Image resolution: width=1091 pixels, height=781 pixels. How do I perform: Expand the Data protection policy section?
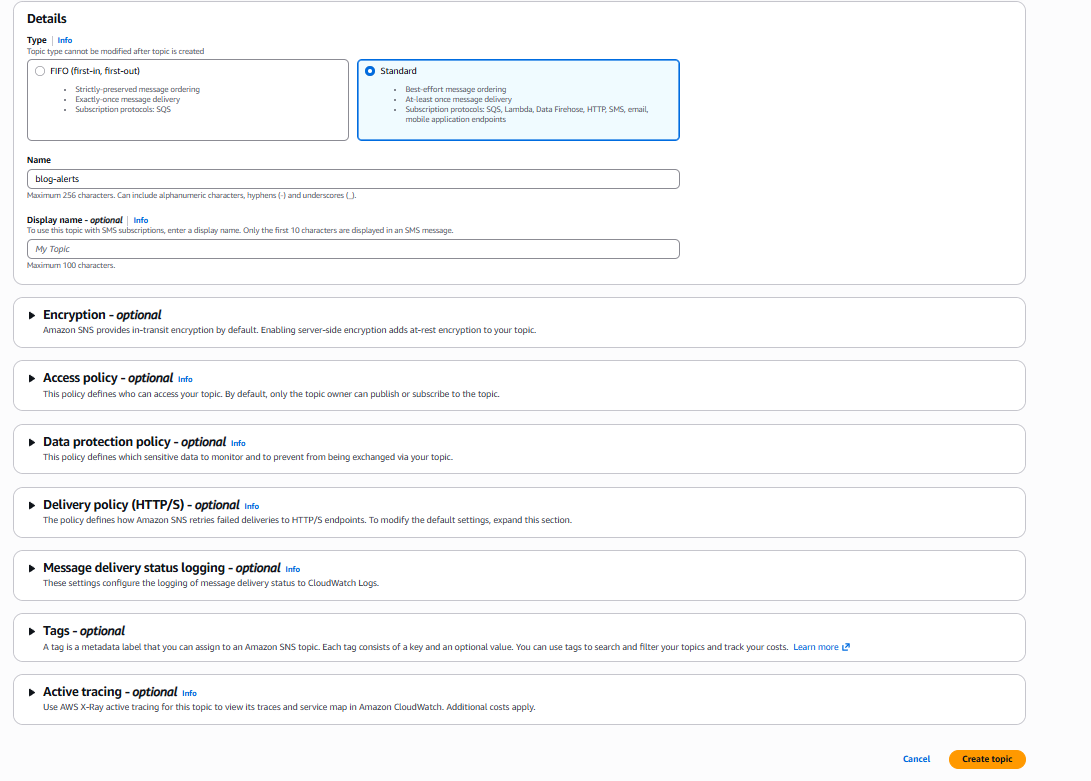pyautogui.click(x=30, y=442)
